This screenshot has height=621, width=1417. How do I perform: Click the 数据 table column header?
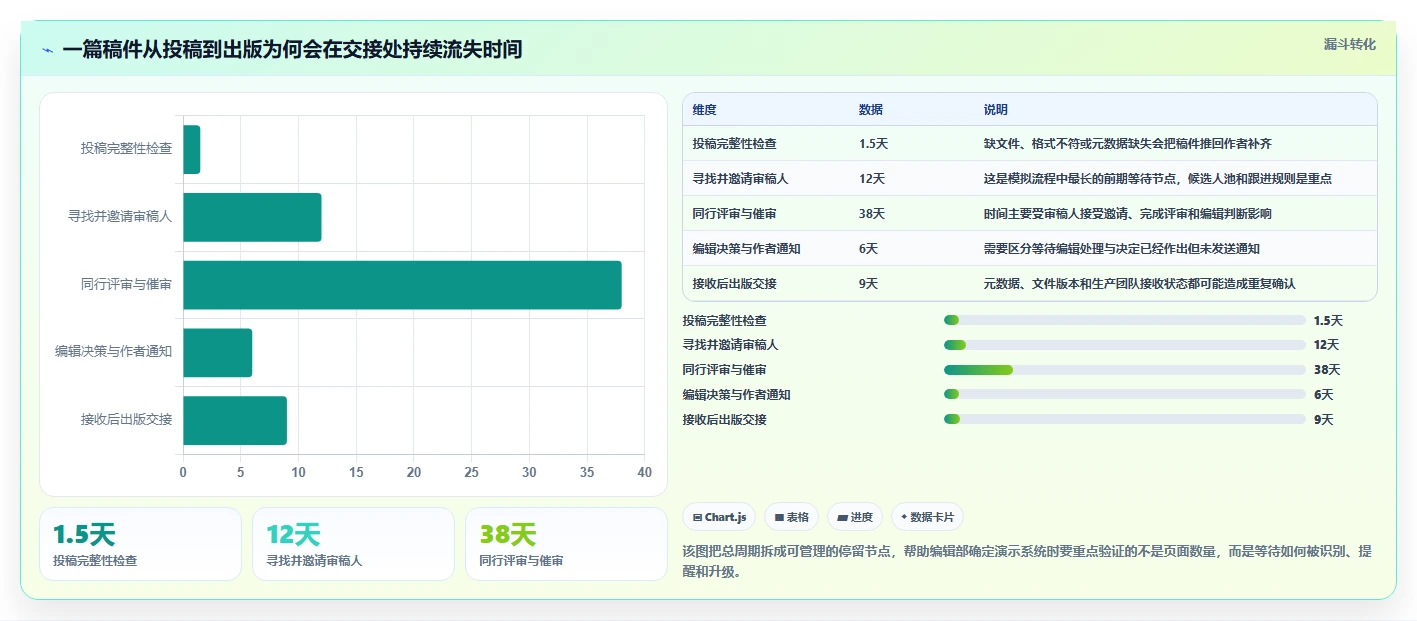click(871, 110)
